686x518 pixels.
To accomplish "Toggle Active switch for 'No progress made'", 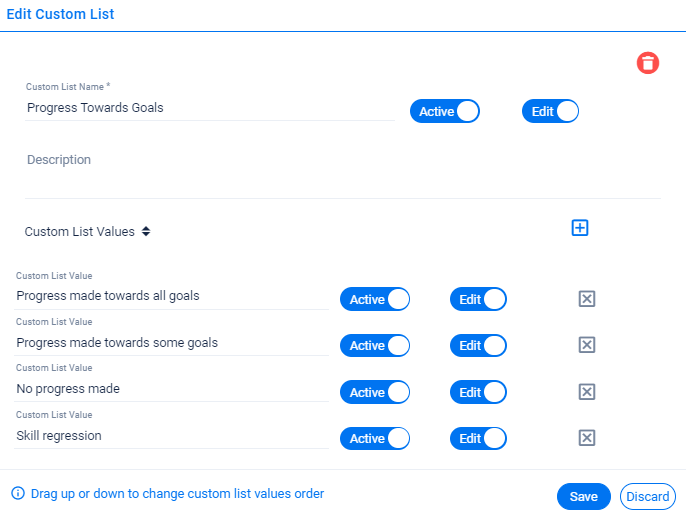I will [x=375, y=392].
